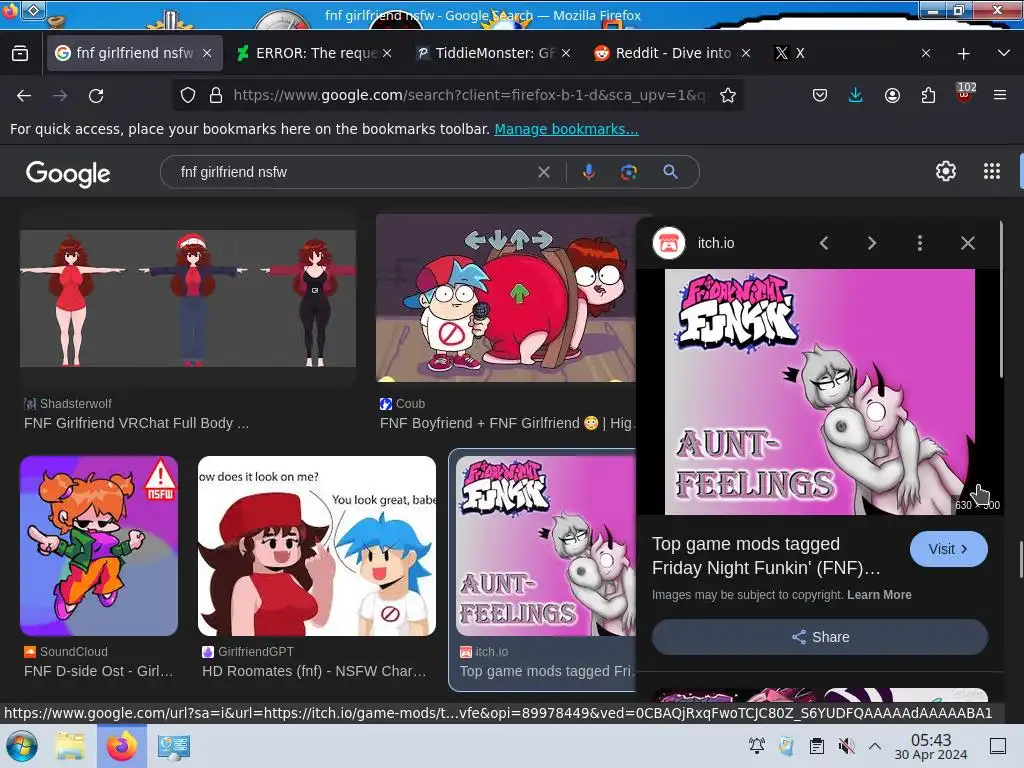Click the 'FNF D-side Ost - Girl' caption

99,671
